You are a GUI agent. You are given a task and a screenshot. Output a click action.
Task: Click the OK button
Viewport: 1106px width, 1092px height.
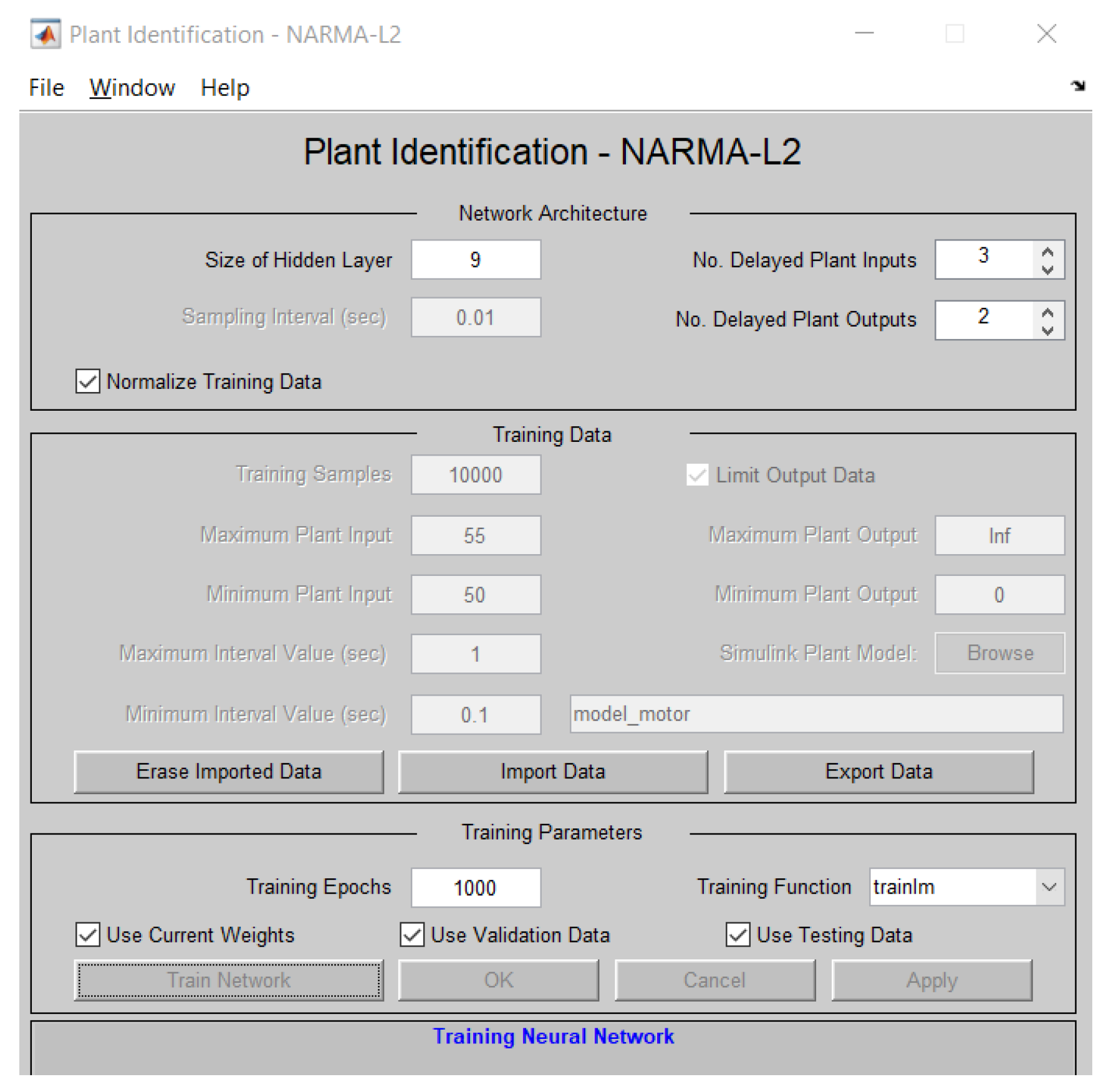click(x=499, y=980)
